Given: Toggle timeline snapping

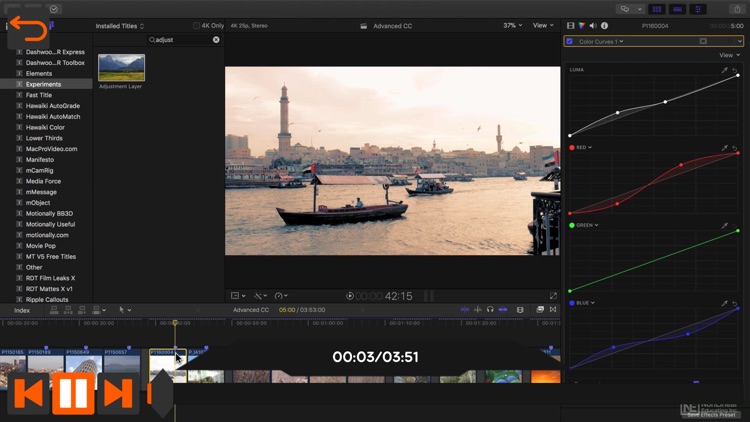Looking at the screenshot, I should (x=503, y=310).
